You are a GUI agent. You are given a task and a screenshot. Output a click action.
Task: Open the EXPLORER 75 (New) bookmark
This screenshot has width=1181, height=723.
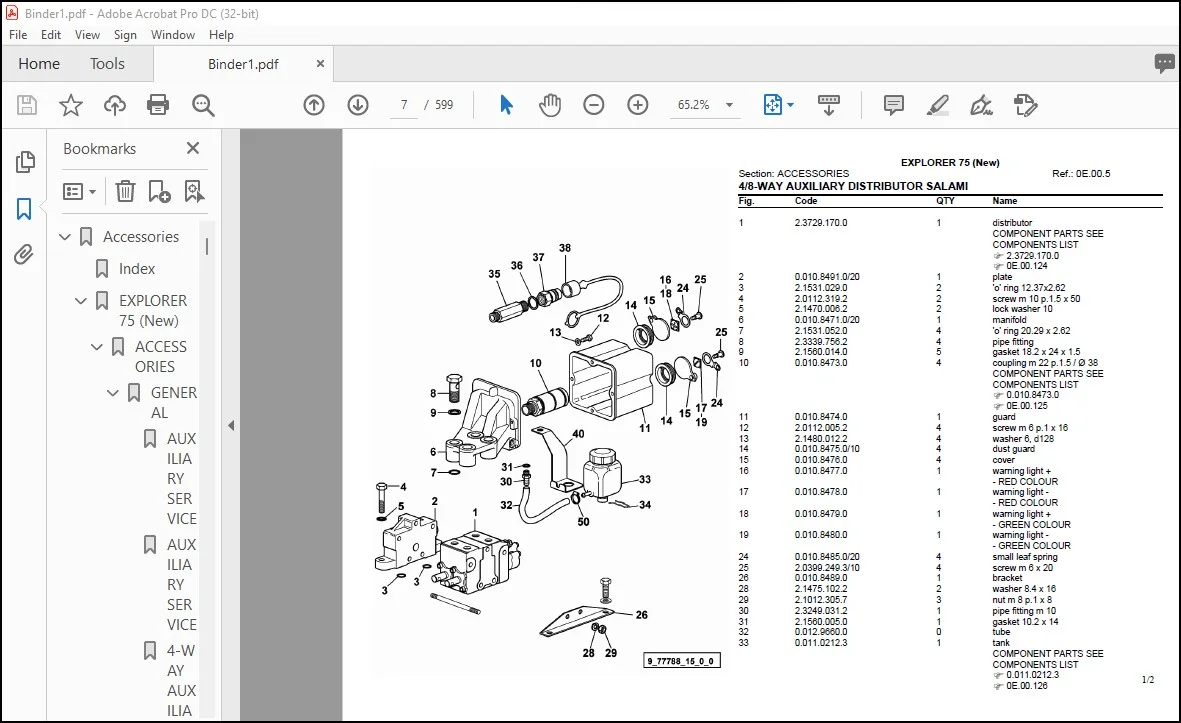click(152, 310)
